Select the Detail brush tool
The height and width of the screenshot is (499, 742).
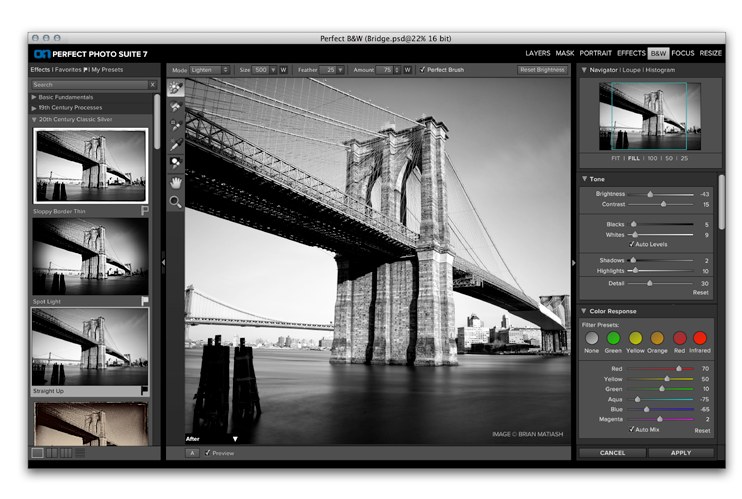click(176, 125)
